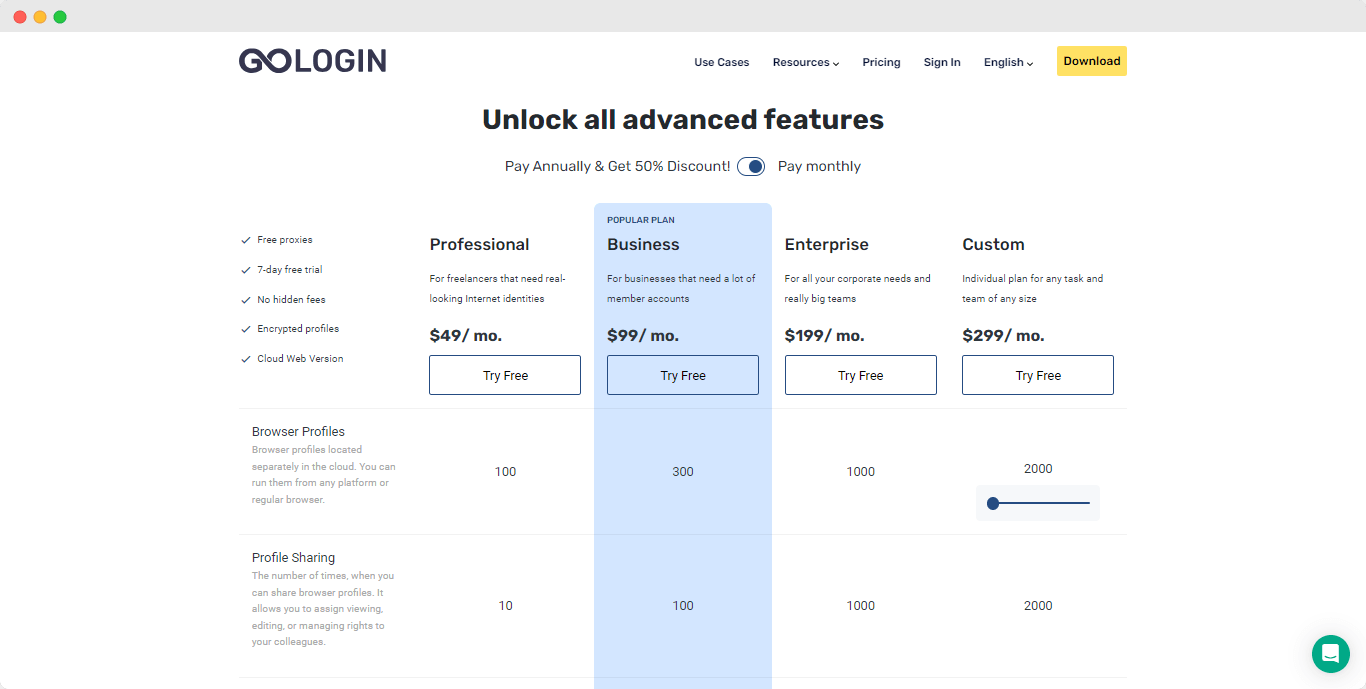Try Free on the Enterprise plan
This screenshot has width=1366, height=689.
[x=860, y=375]
